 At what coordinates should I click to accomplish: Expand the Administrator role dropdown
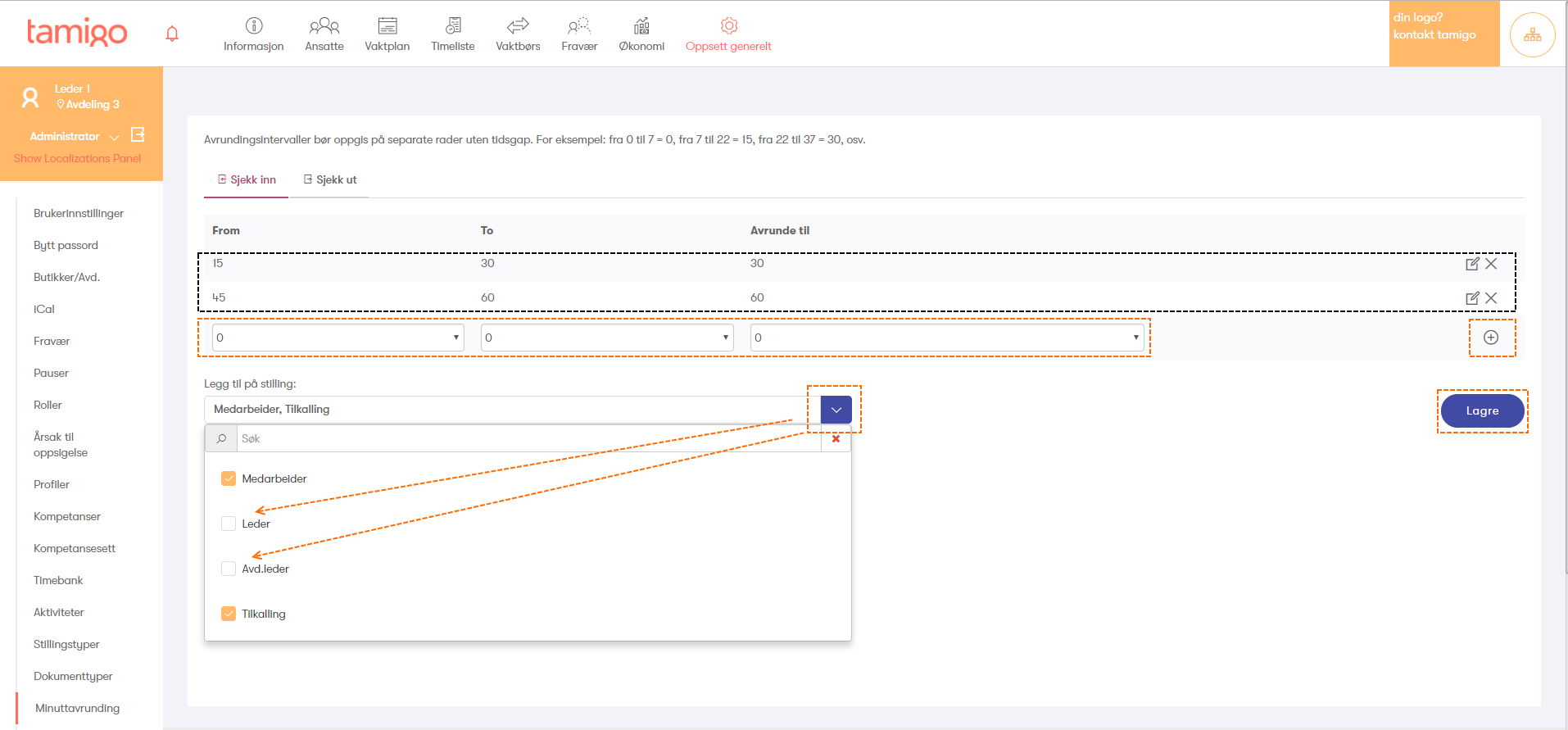(x=115, y=137)
